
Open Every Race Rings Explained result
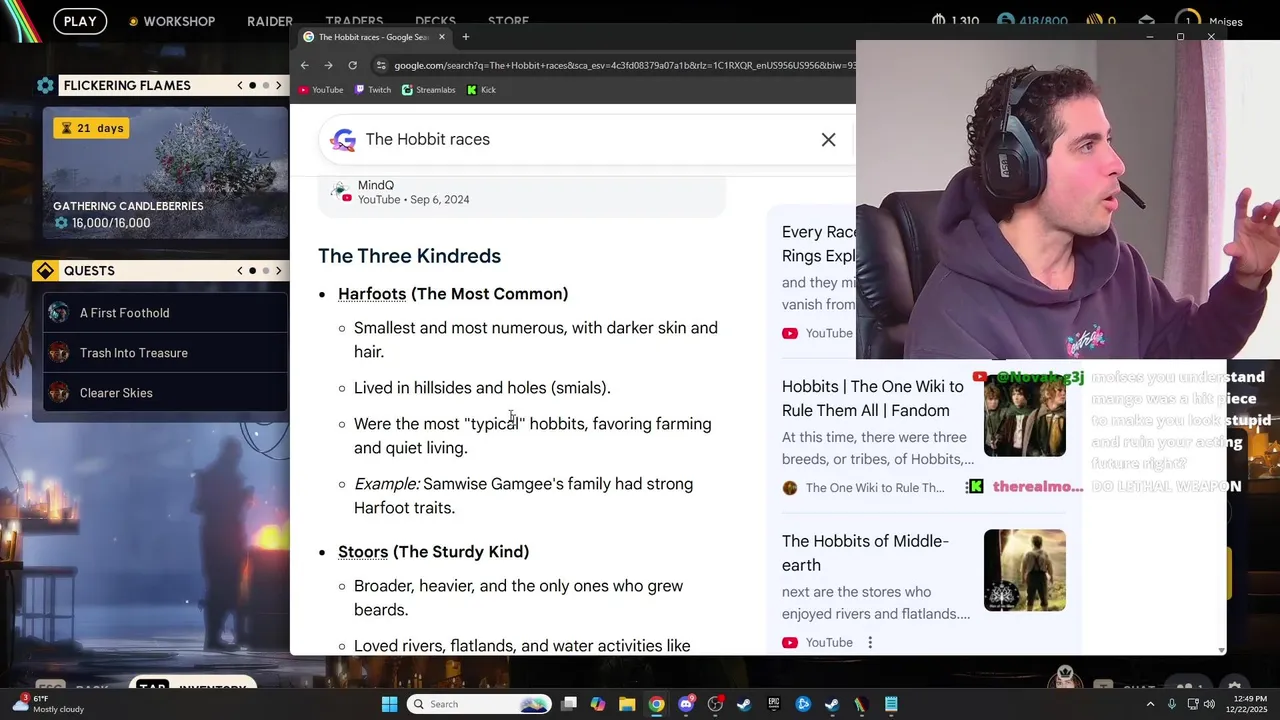coord(819,244)
